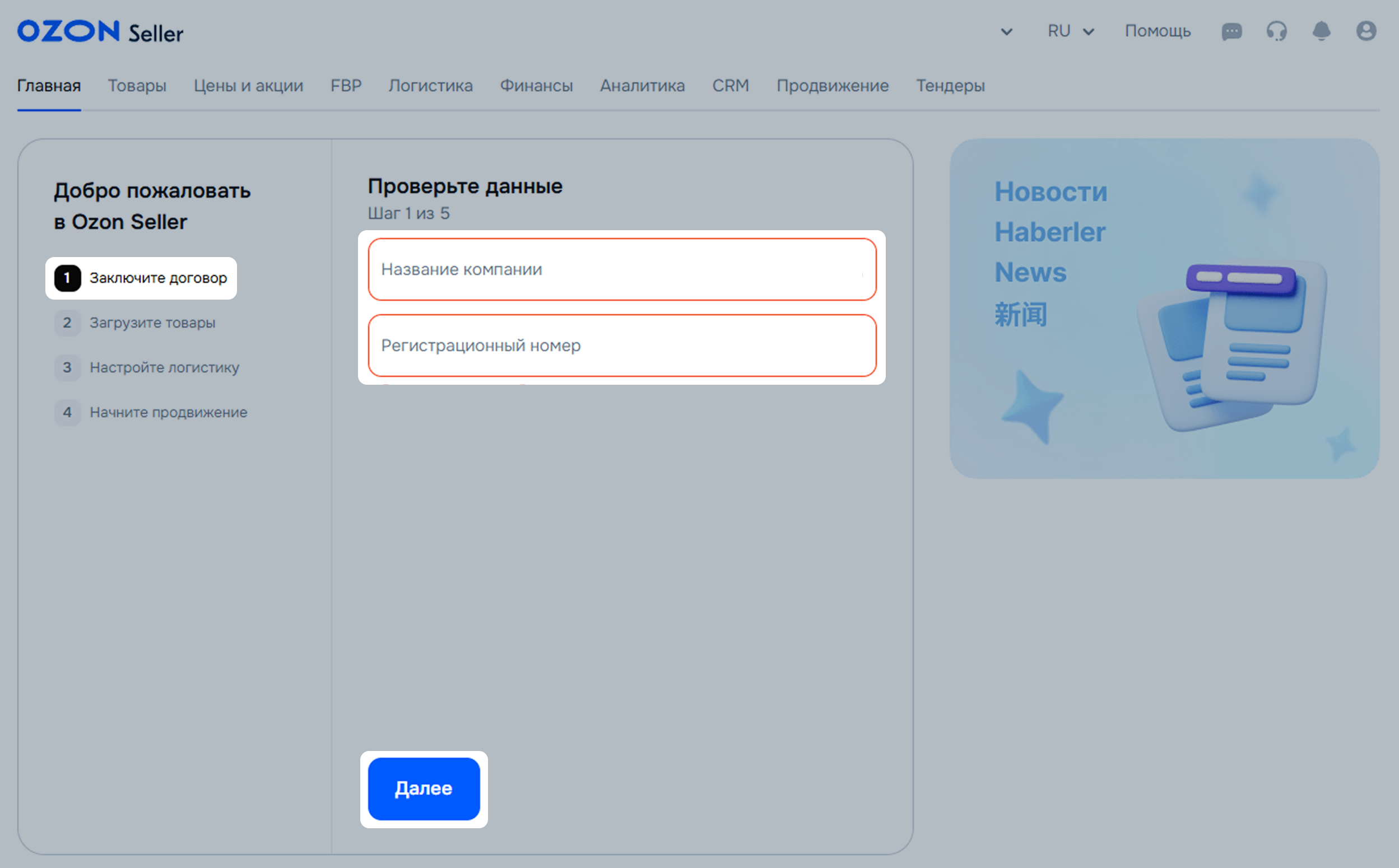
Task: Switch to the Аналитика tab
Action: pyautogui.click(x=643, y=86)
